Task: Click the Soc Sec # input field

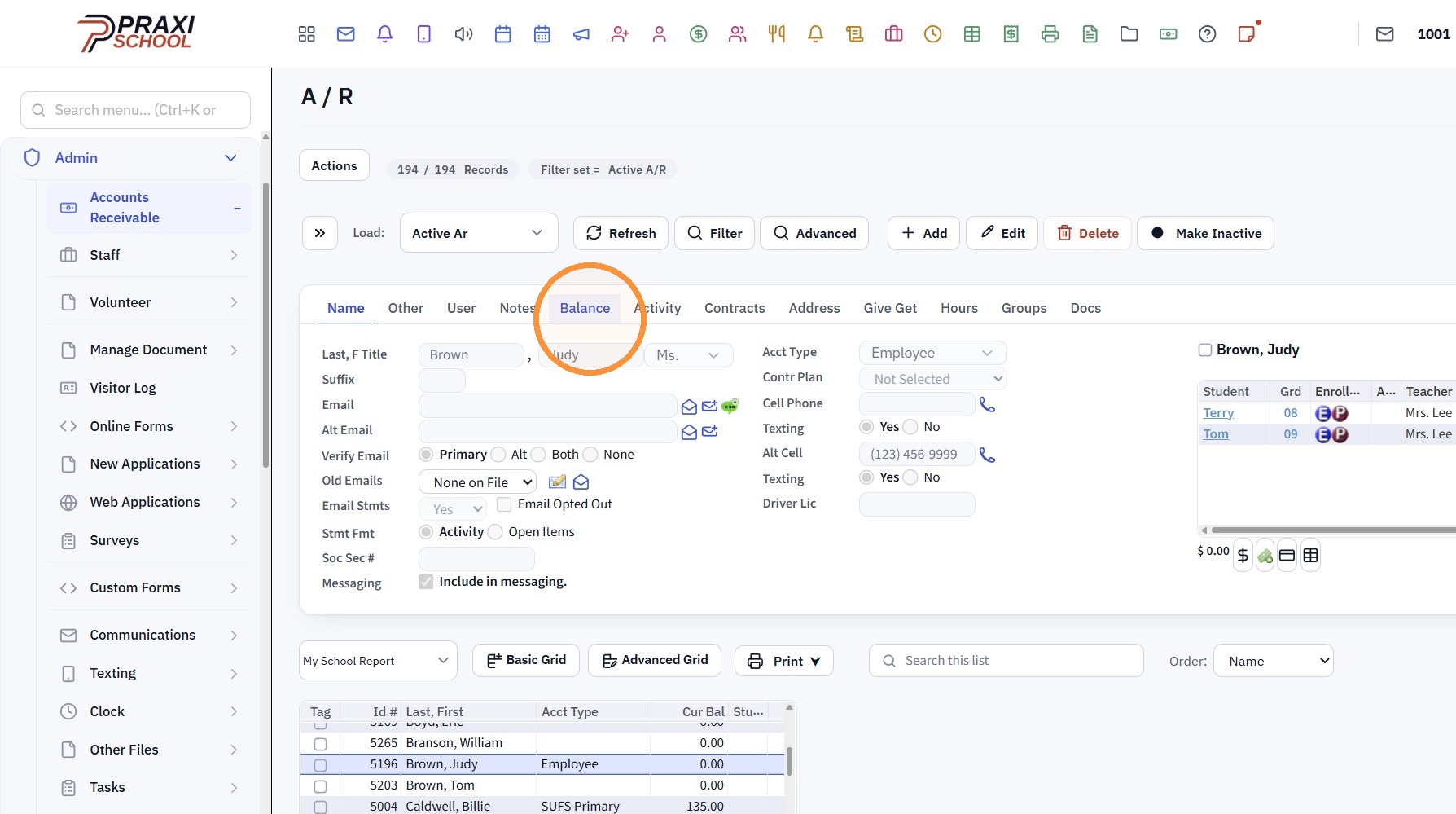Action: click(x=476, y=559)
